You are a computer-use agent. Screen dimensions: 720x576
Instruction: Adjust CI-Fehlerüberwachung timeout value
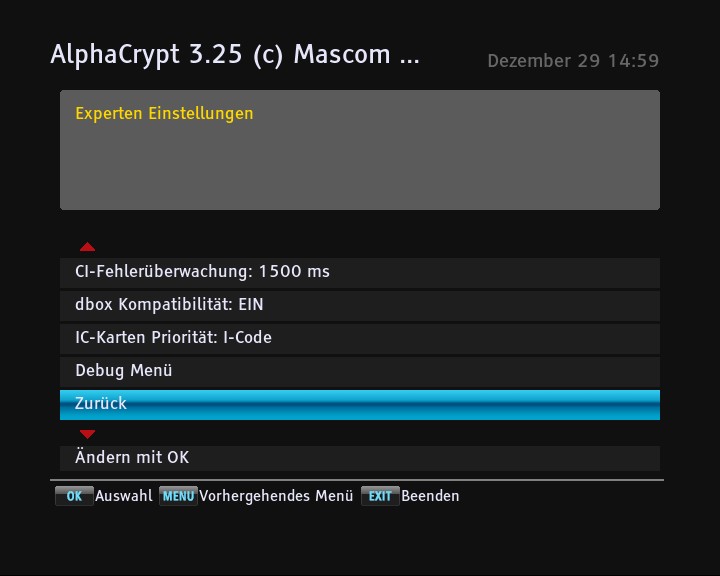[x=360, y=271]
